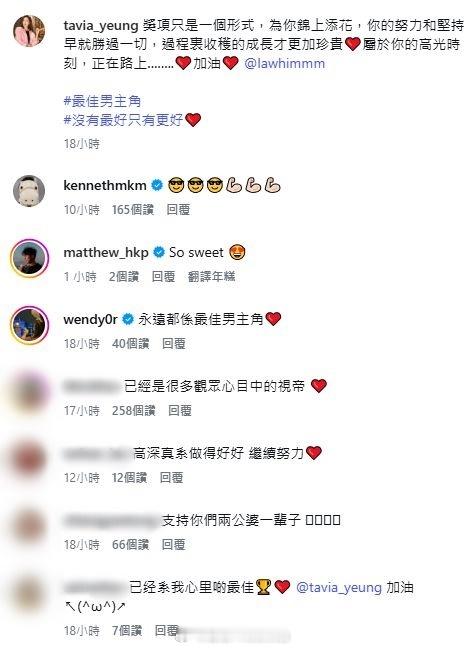Open the @tavia_yeung mention in last comment
The image size is (468, 650).
(339, 587)
